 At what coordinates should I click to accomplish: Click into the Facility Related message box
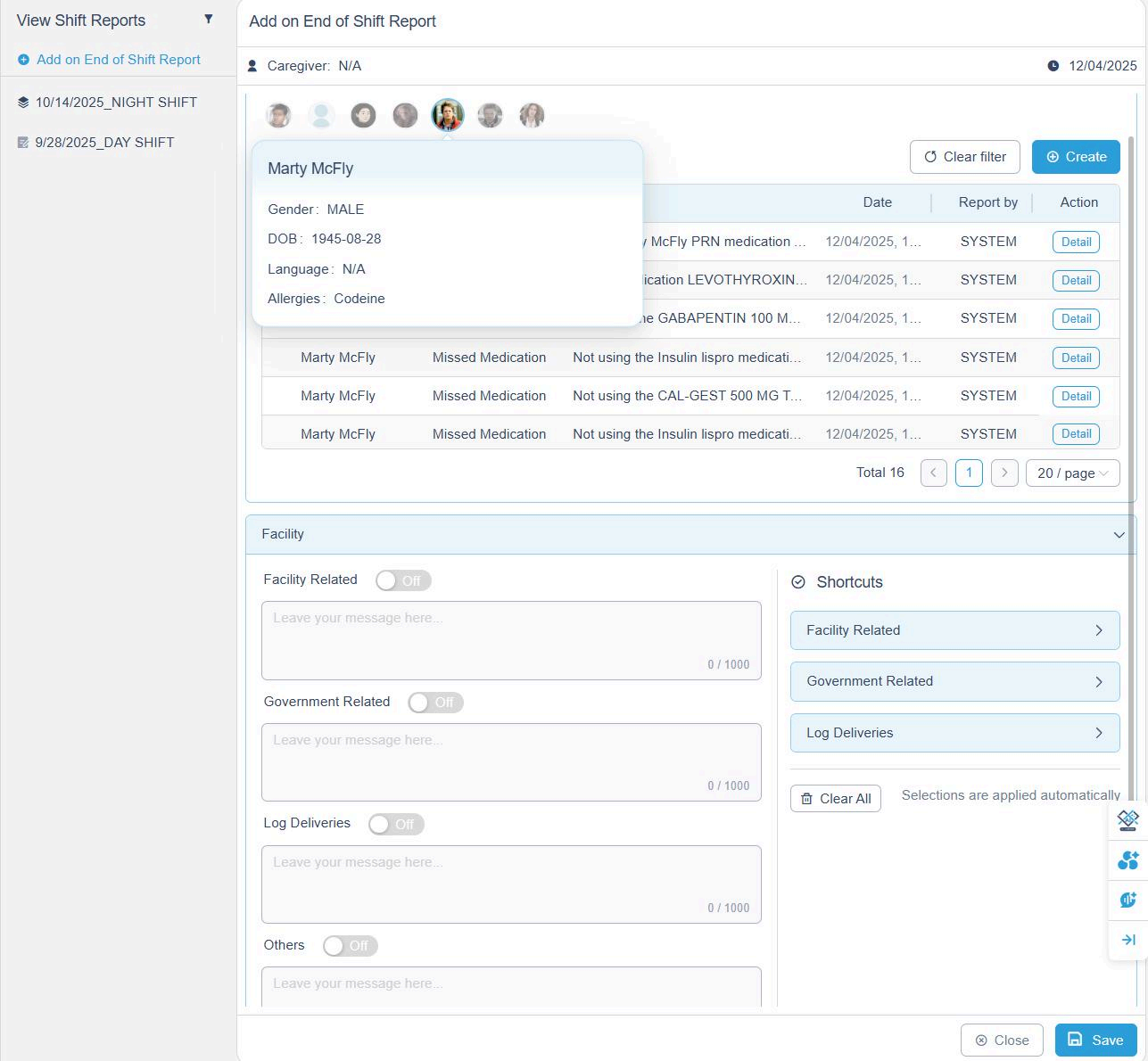coord(510,639)
